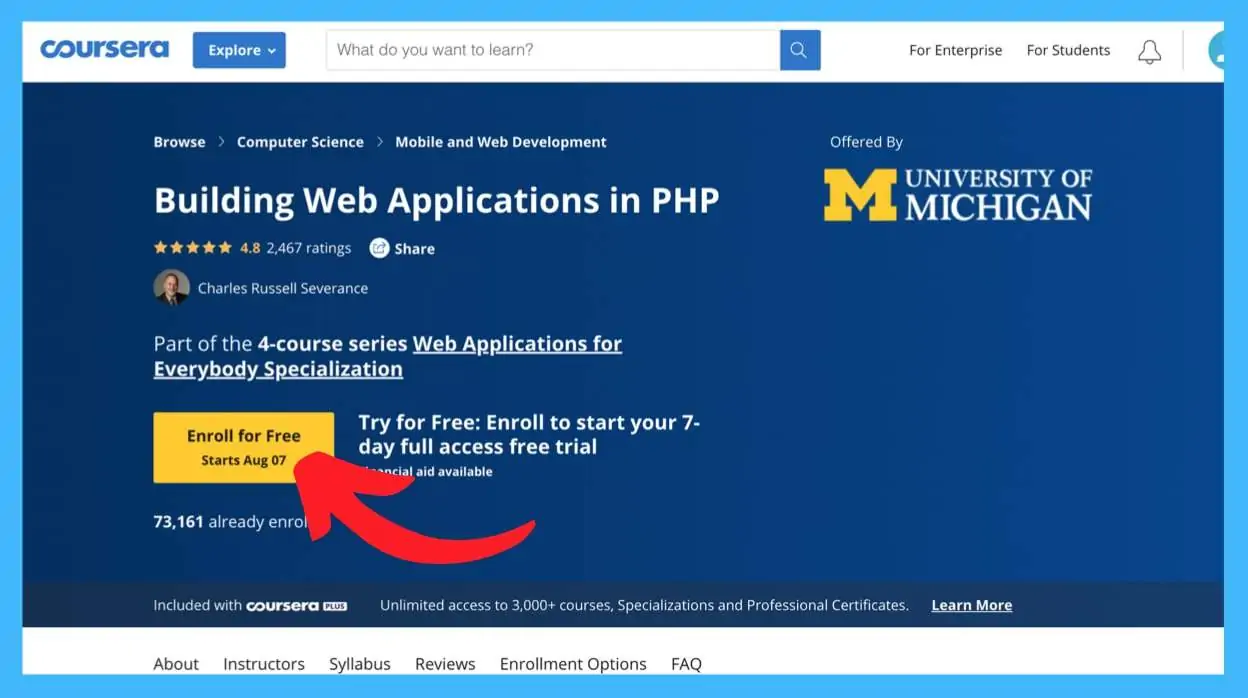Viewport: 1248px width, 698px height.
Task: Open the Explore dropdown menu
Action: 239,50
